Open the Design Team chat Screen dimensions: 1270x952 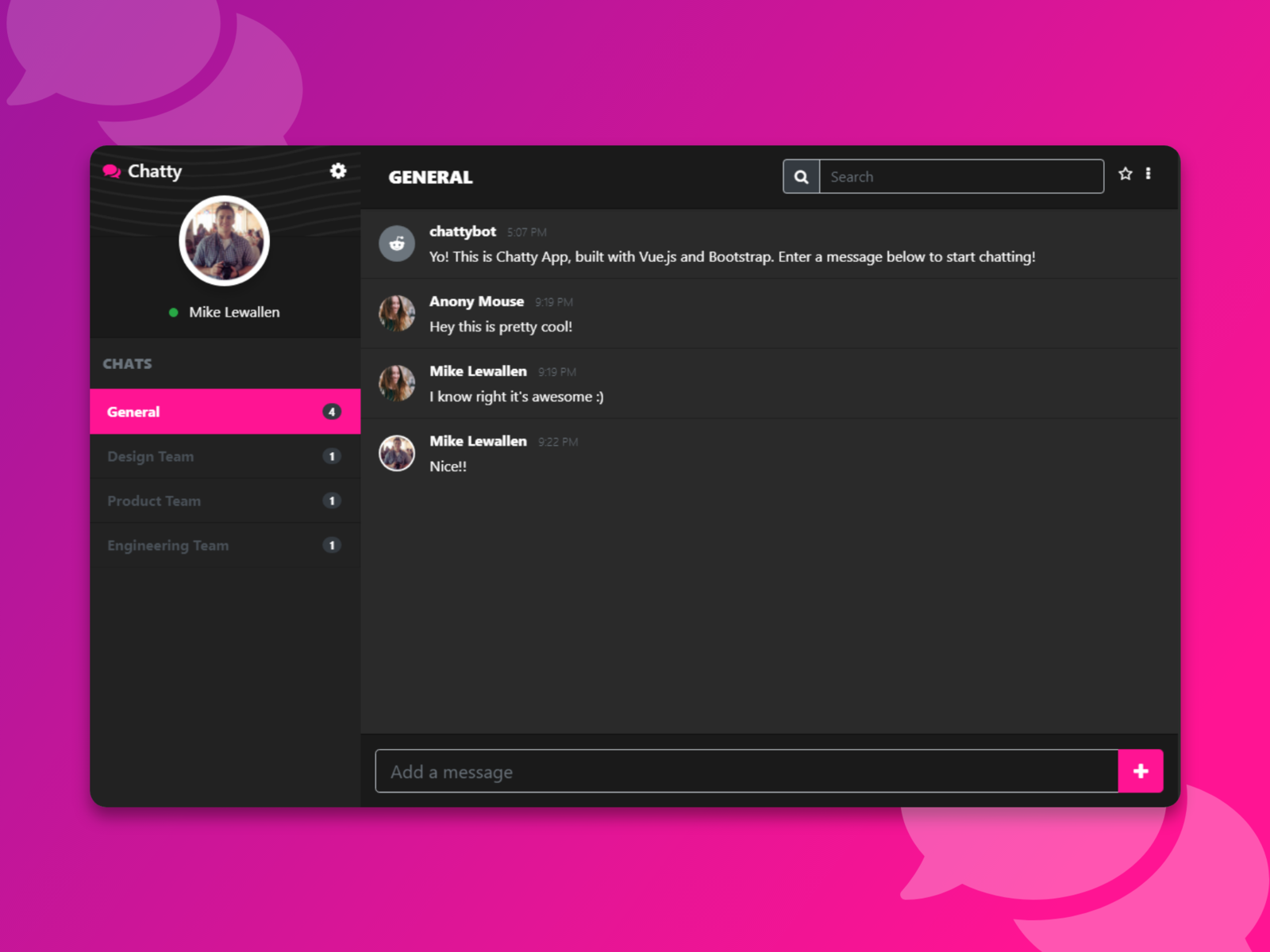225,456
